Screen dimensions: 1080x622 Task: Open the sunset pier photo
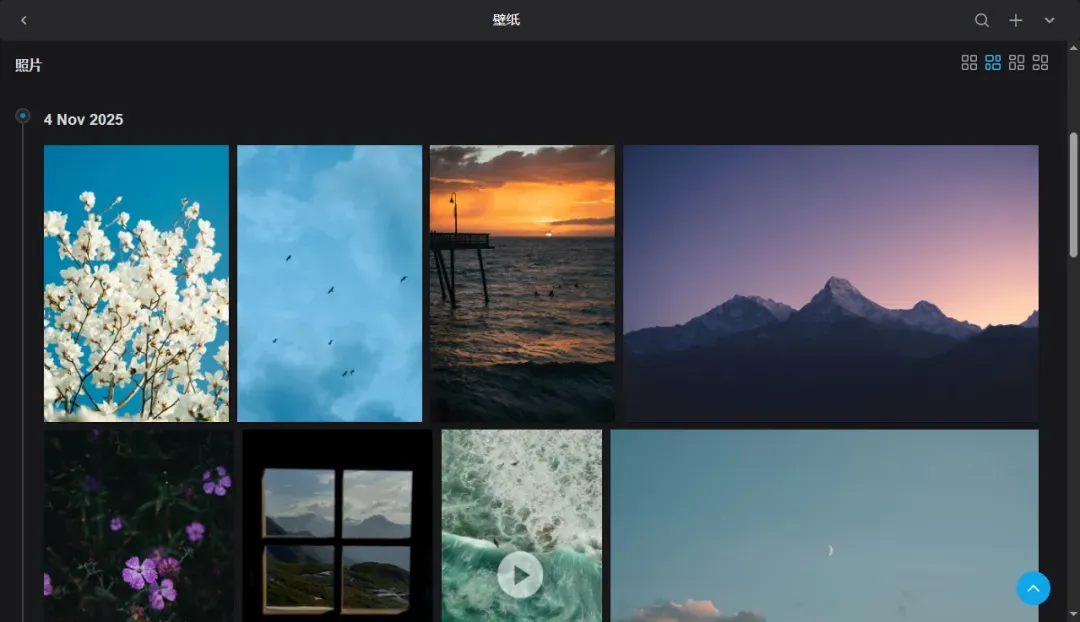(x=522, y=283)
